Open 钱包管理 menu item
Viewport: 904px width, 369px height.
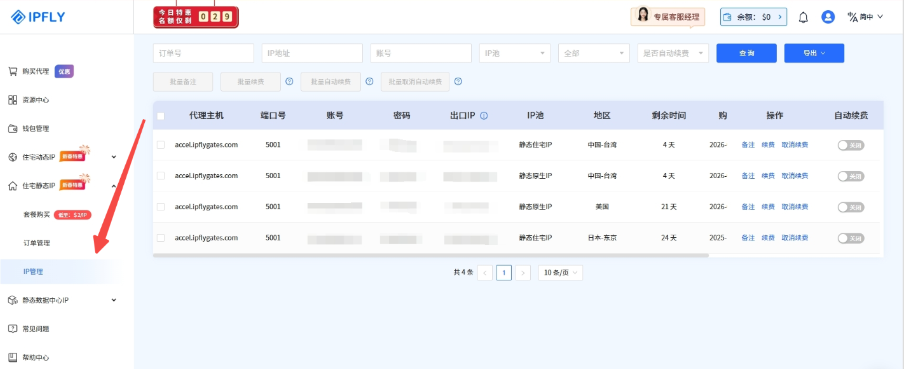36,129
